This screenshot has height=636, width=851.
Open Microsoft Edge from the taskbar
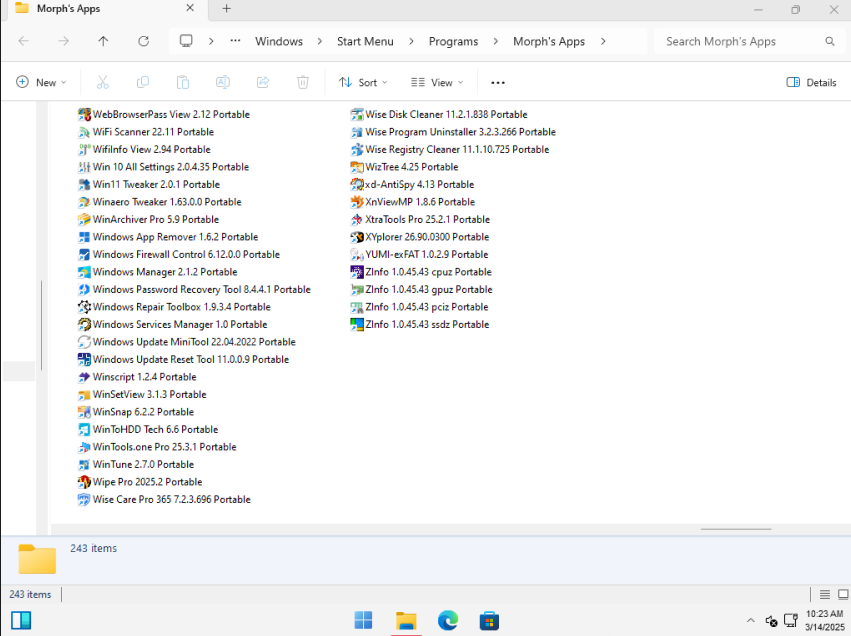pyautogui.click(x=448, y=620)
